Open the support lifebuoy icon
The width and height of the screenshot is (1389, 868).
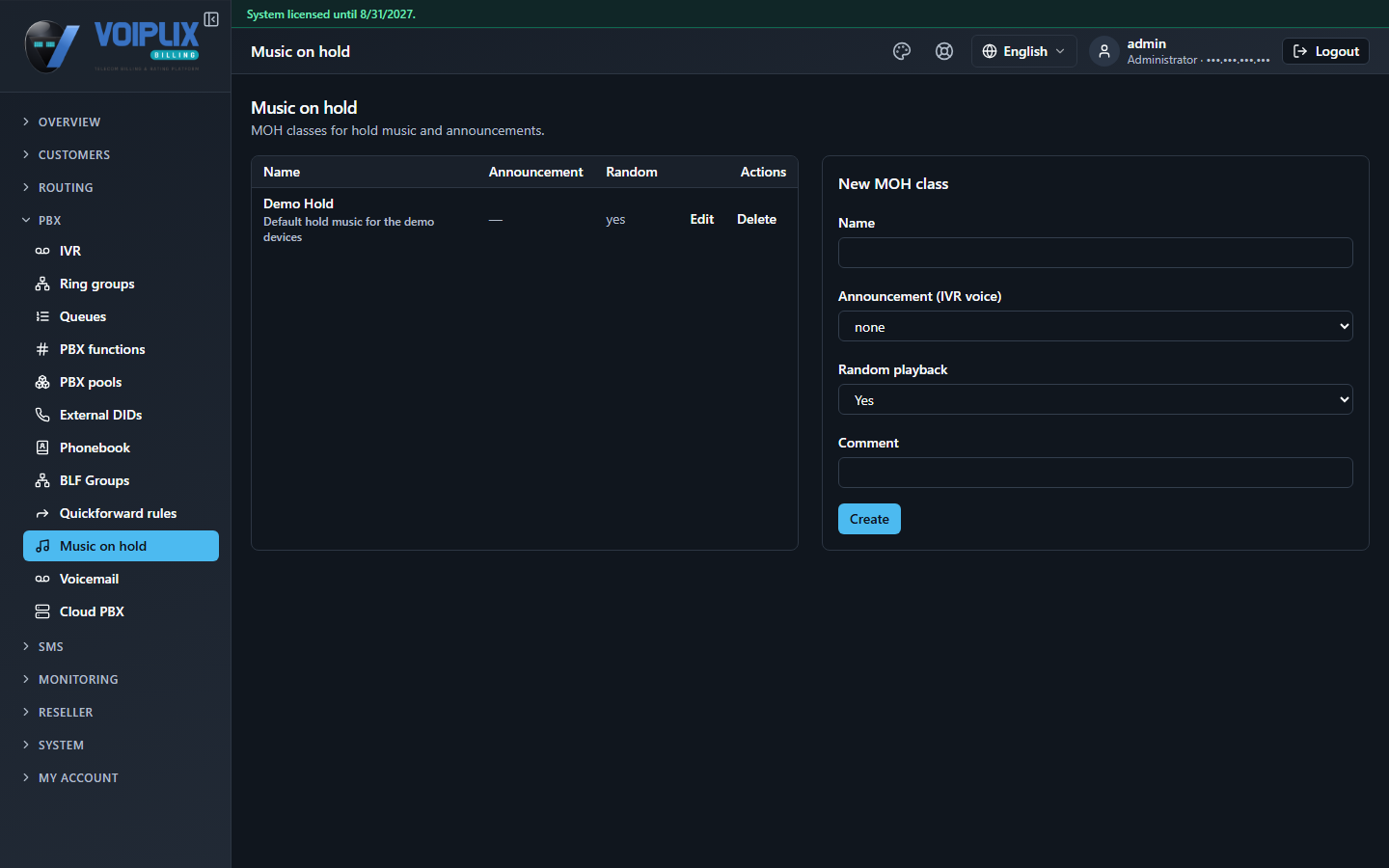(944, 51)
